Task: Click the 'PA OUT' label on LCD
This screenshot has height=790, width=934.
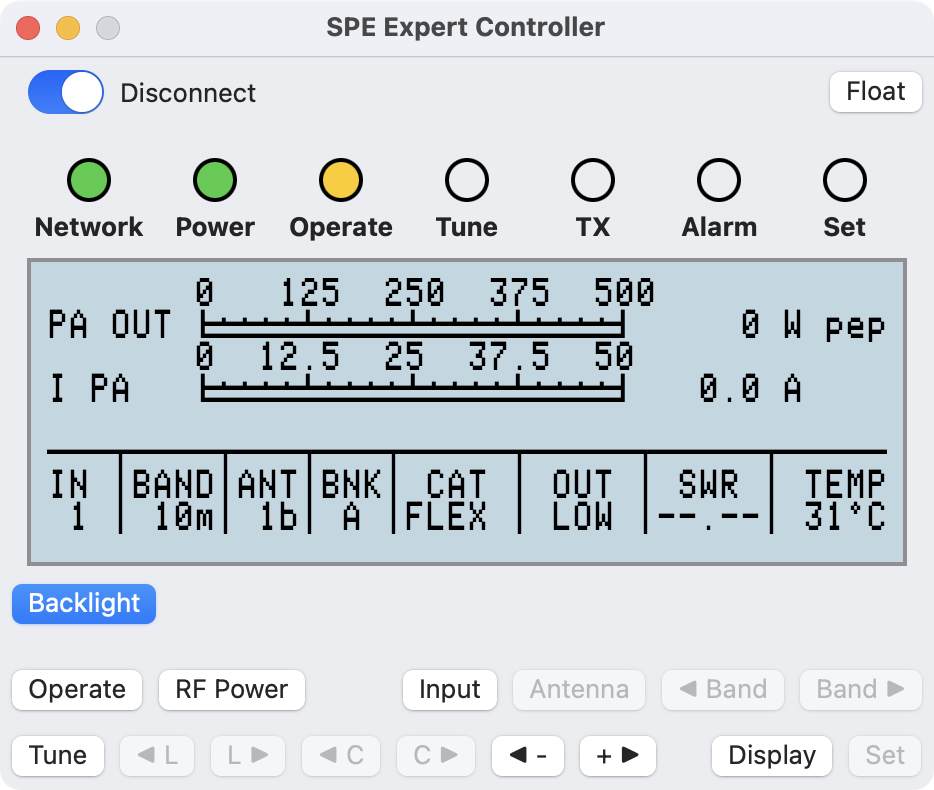Action: pos(110,325)
